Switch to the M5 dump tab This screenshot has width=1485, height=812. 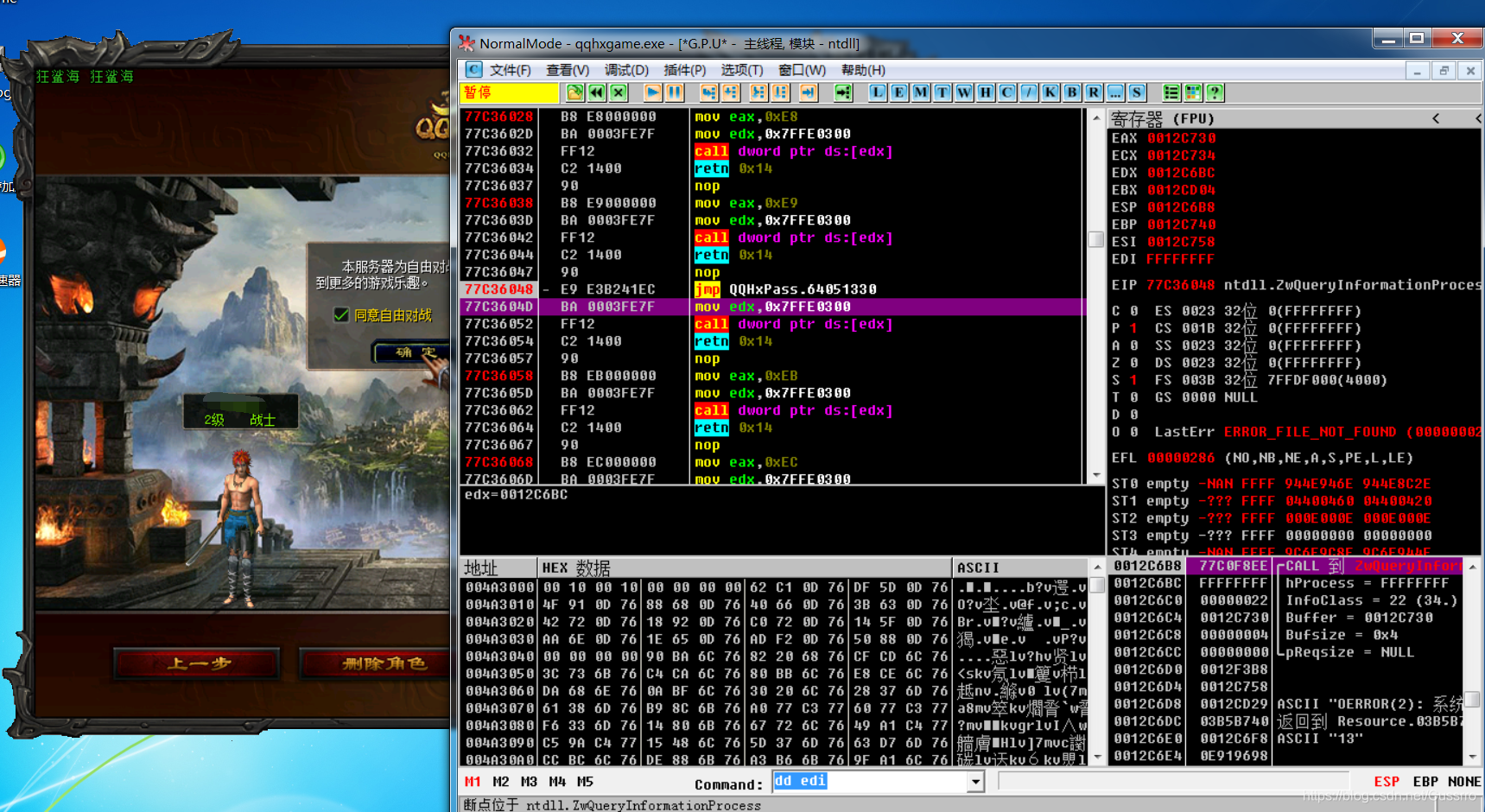pyautogui.click(x=585, y=782)
